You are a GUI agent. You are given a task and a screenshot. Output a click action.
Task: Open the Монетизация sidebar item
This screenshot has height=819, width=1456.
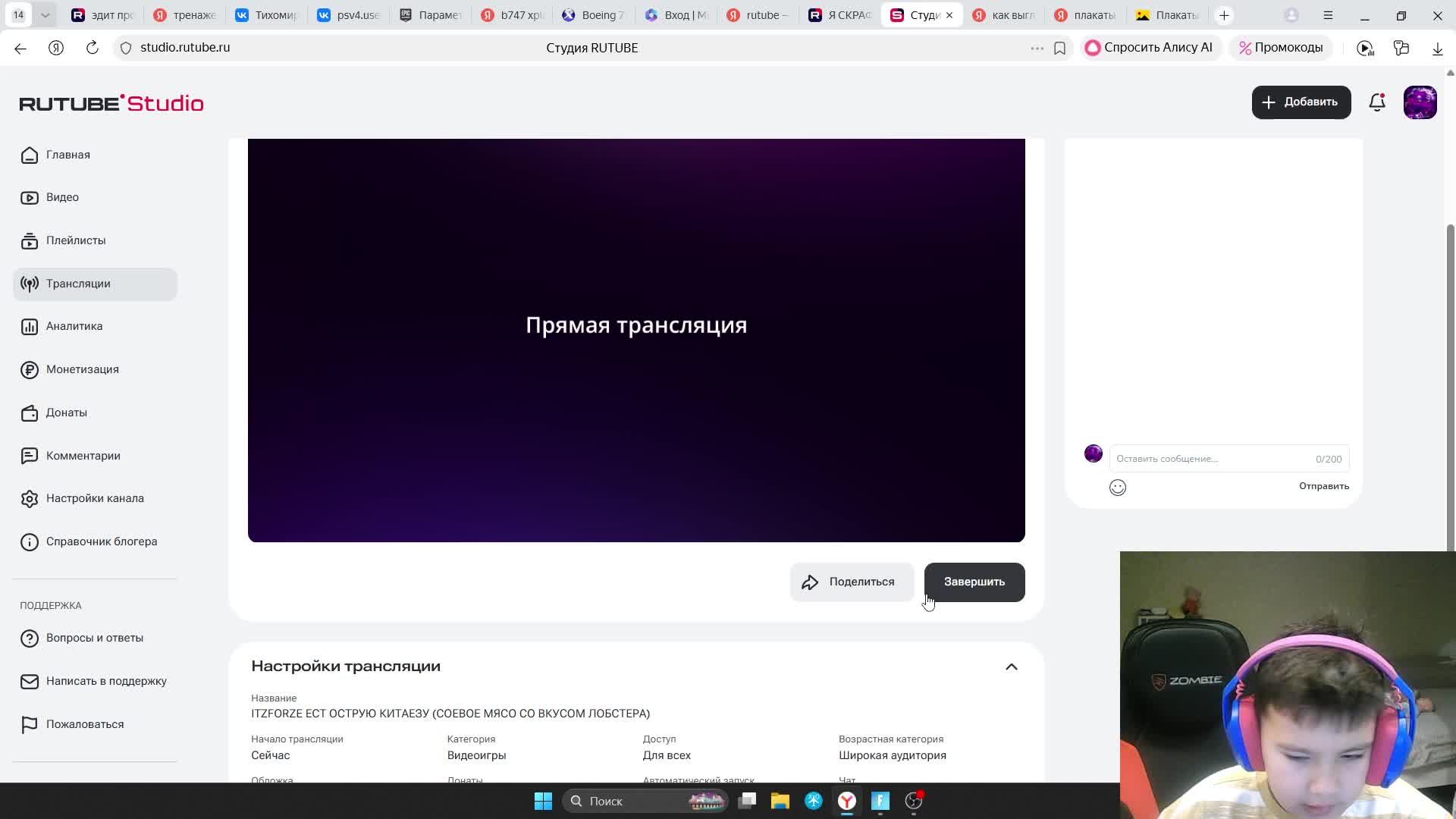(82, 369)
